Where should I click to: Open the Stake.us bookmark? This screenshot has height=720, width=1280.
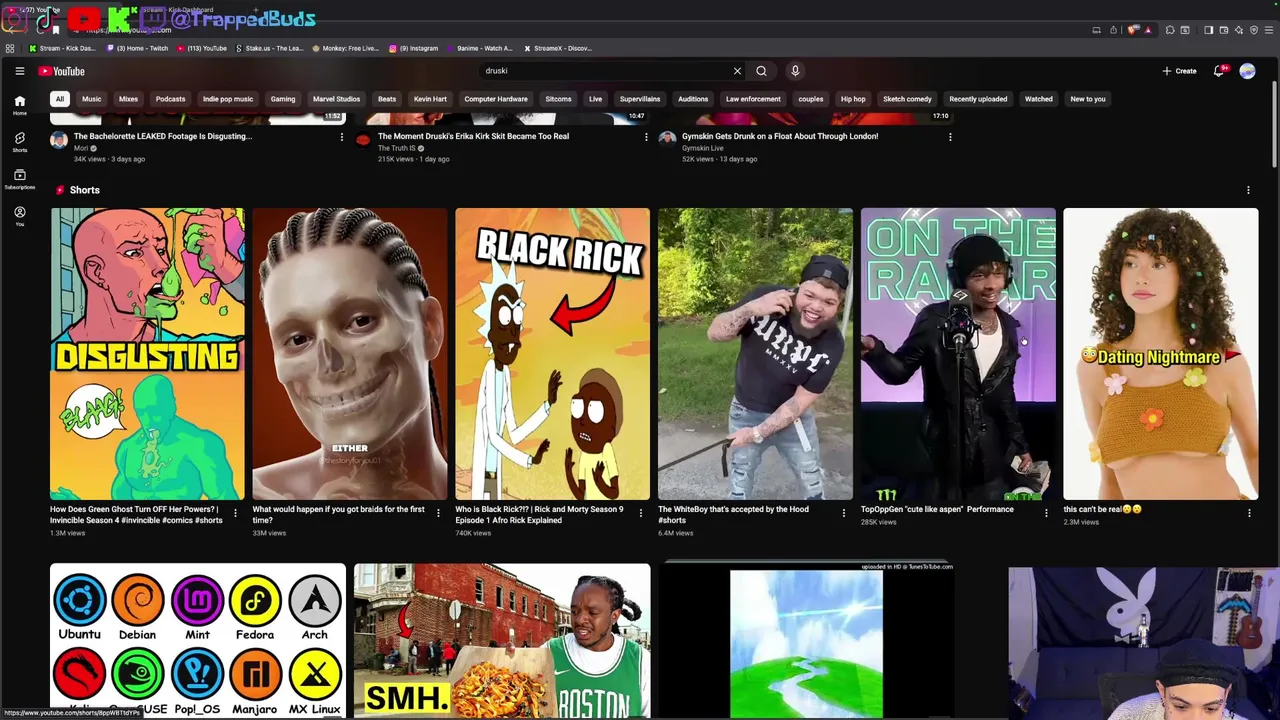pos(270,48)
